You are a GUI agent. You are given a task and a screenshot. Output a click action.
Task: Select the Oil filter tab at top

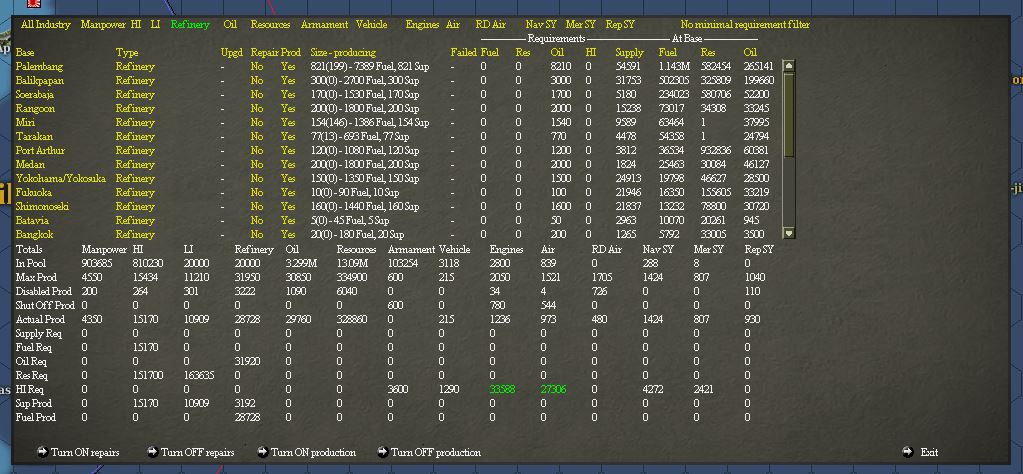pos(230,25)
